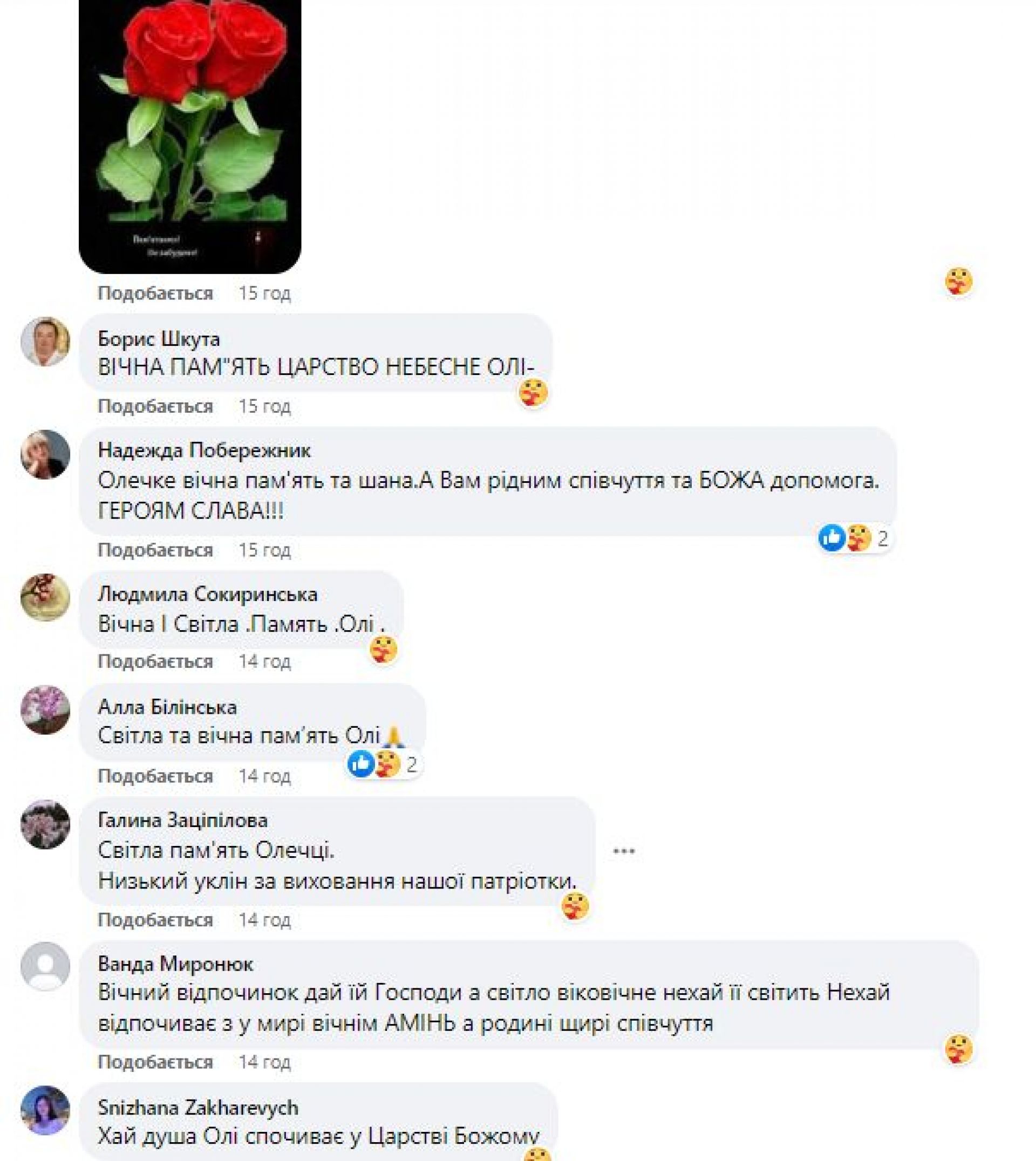
Task: View reactions on Надежда Побережник's comment
Action: point(854,538)
